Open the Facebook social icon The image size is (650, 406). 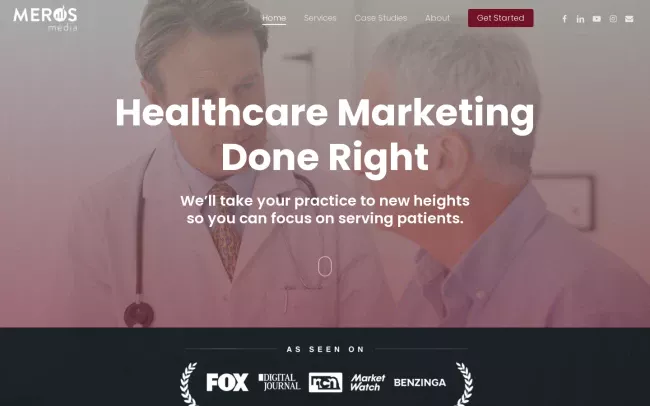click(x=564, y=19)
